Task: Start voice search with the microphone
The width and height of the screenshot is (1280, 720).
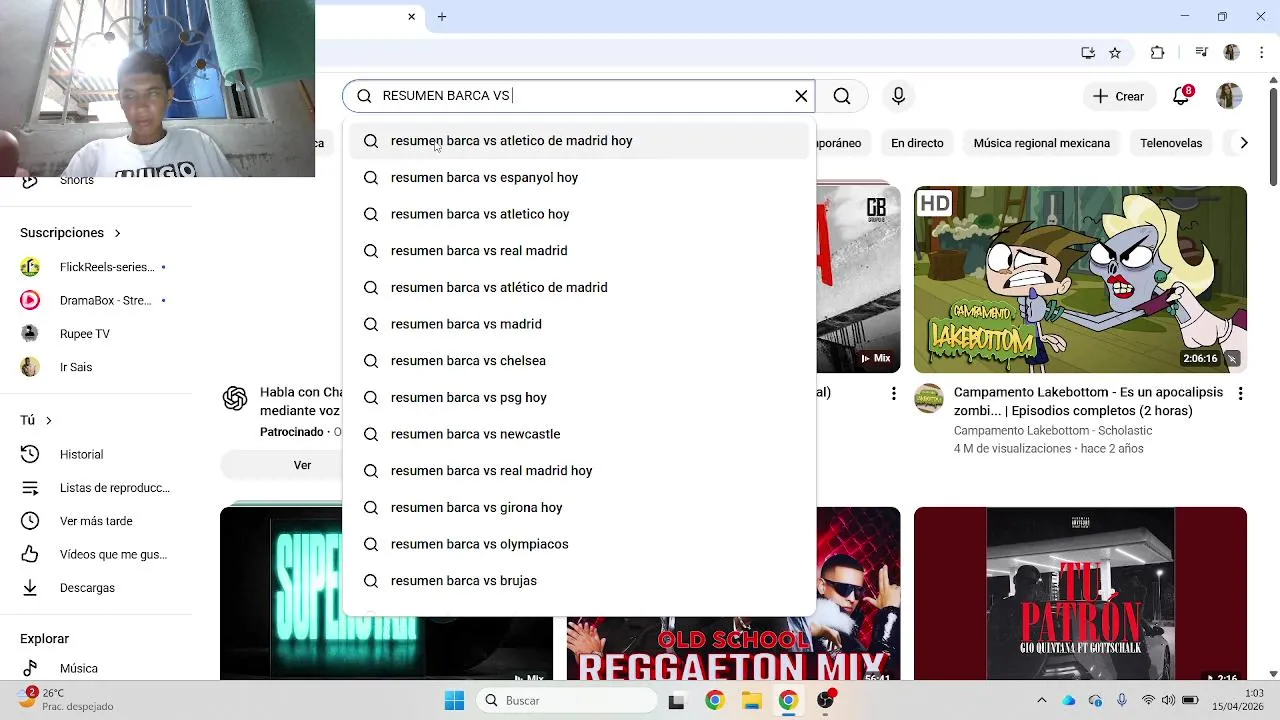Action: pyautogui.click(x=898, y=96)
